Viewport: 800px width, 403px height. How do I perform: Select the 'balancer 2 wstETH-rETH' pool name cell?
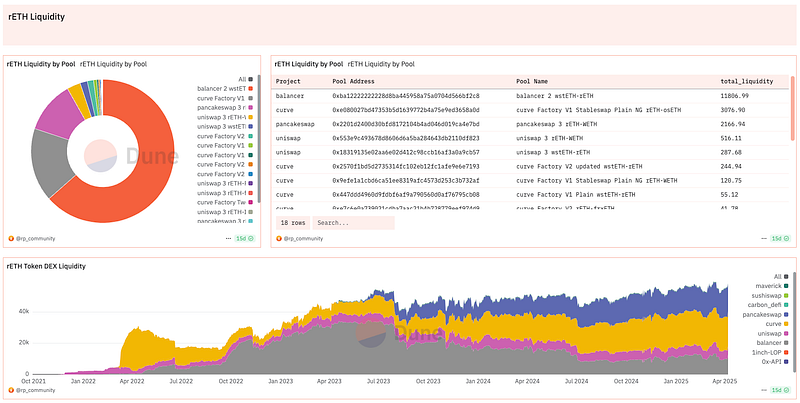[x=555, y=95]
